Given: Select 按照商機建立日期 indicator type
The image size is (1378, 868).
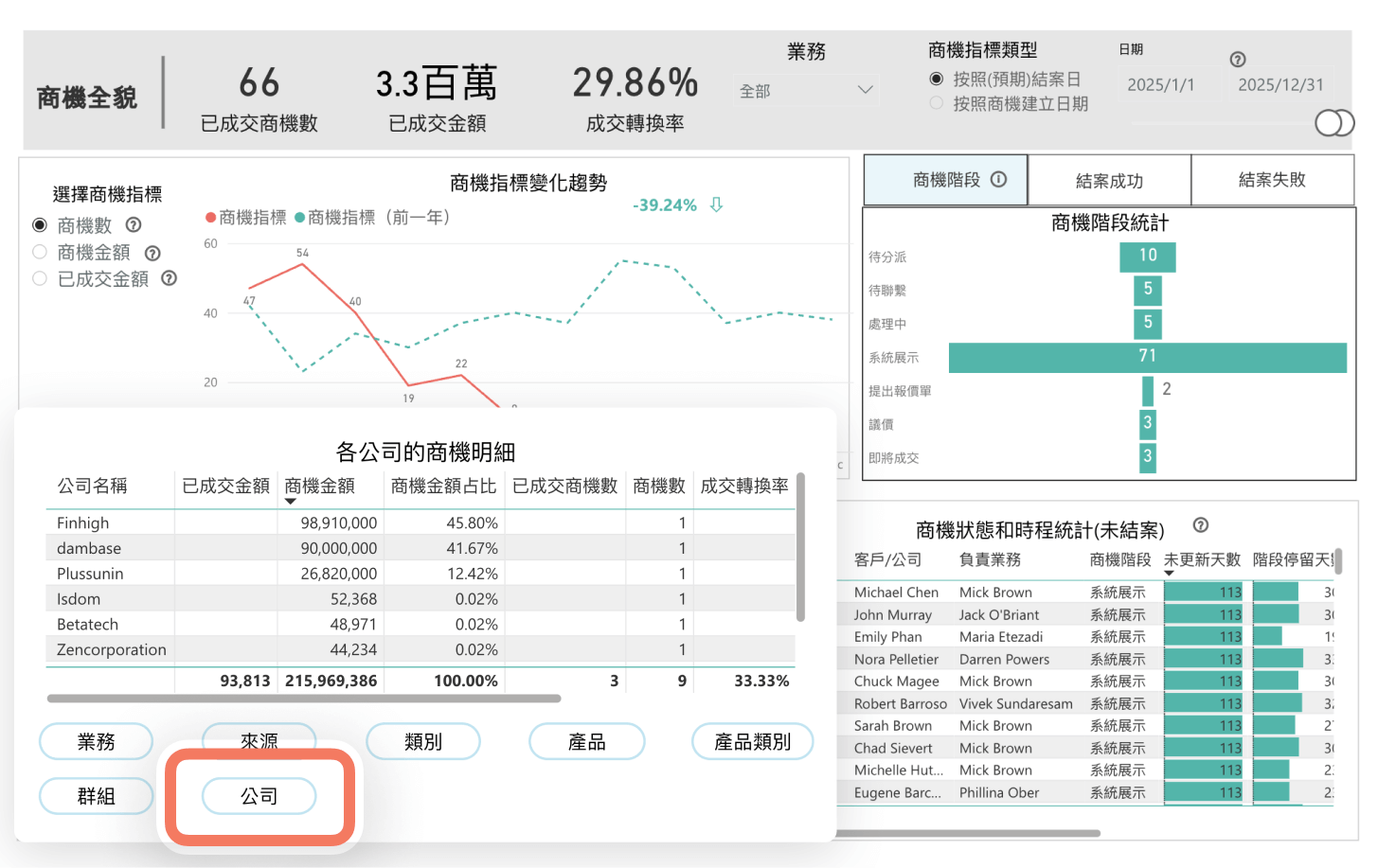Looking at the screenshot, I should click(936, 104).
